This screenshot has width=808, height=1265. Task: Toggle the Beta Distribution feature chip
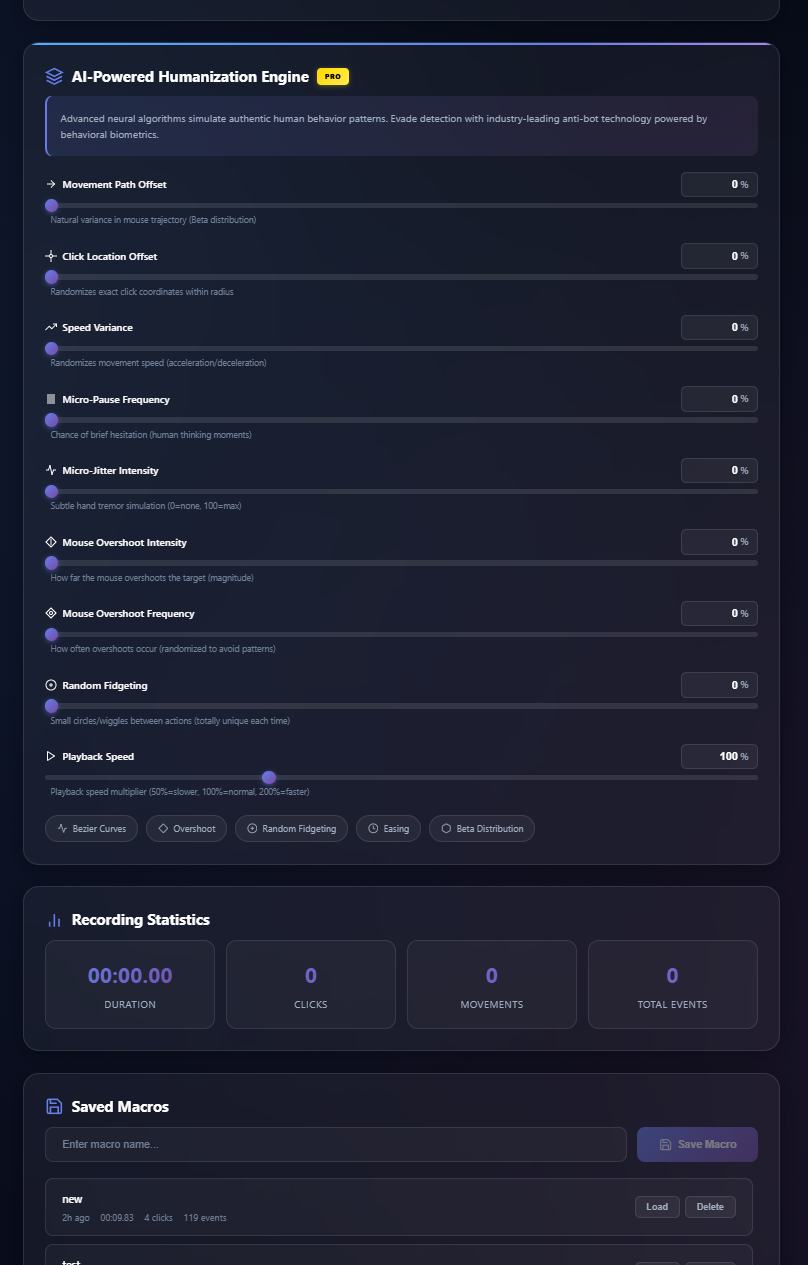click(x=481, y=828)
